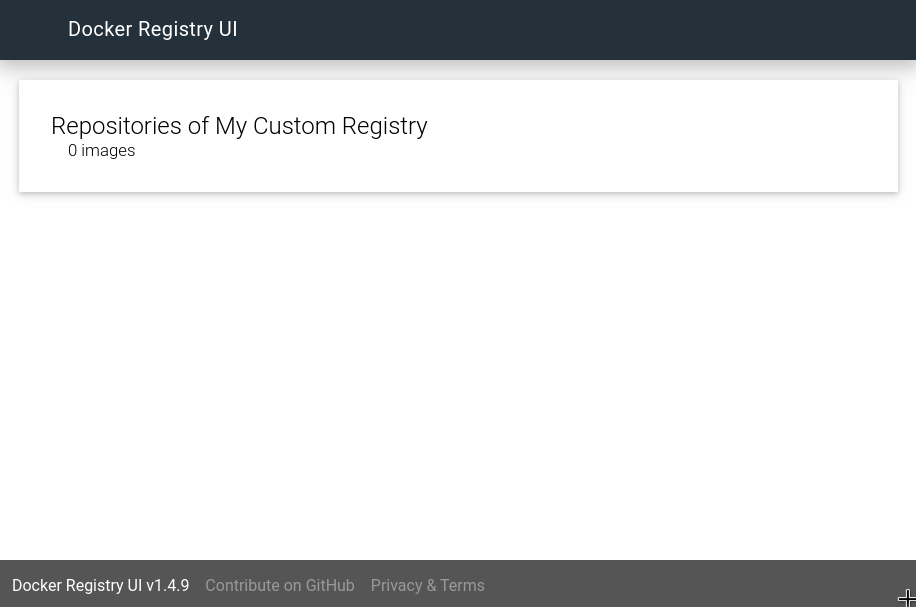Screen dimensions: 916x607
Task: Click the Docker Registry UI header logo text
Action: [152, 29]
